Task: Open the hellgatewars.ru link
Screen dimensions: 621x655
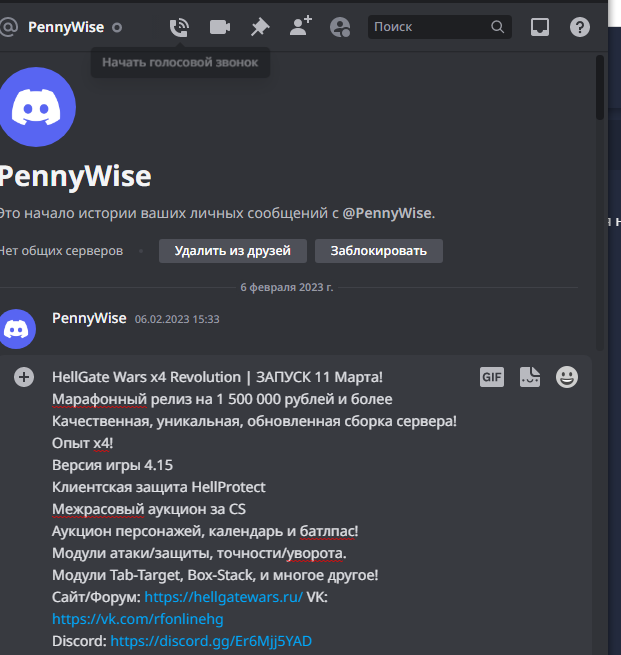Action: (223, 597)
